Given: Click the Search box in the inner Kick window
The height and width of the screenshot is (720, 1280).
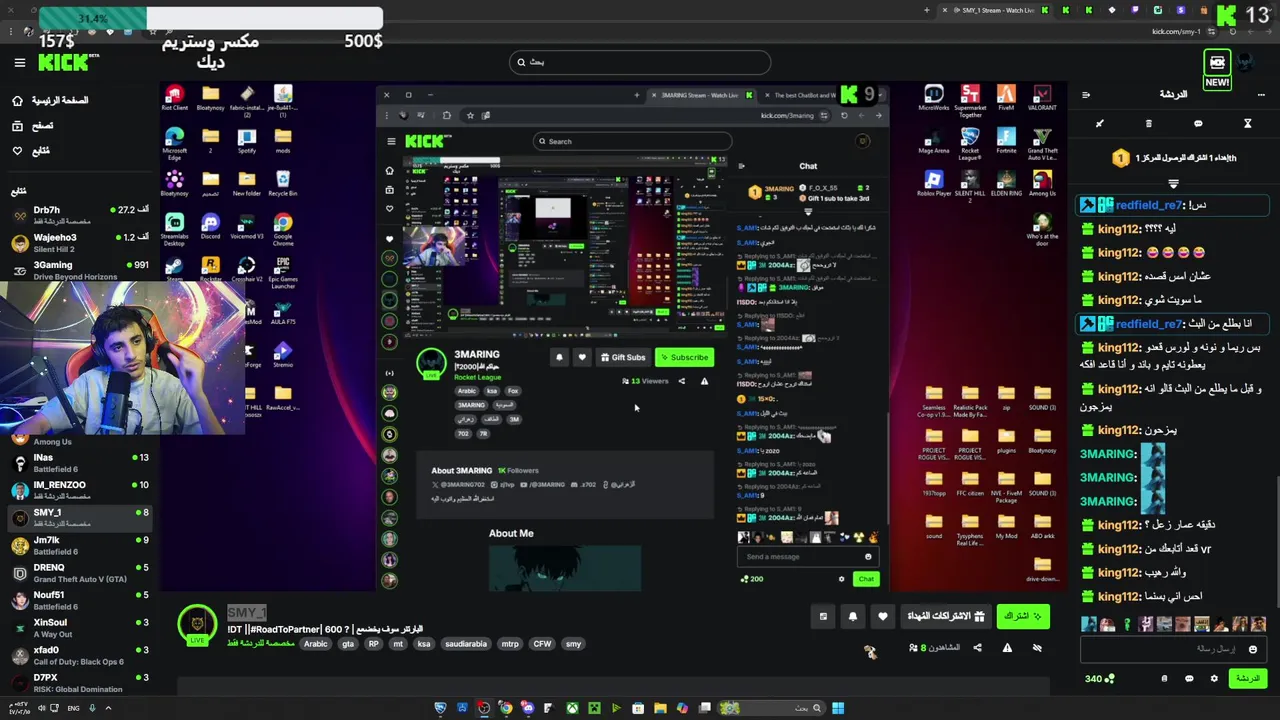Looking at the screenshot, I should (x=632, y=141).
